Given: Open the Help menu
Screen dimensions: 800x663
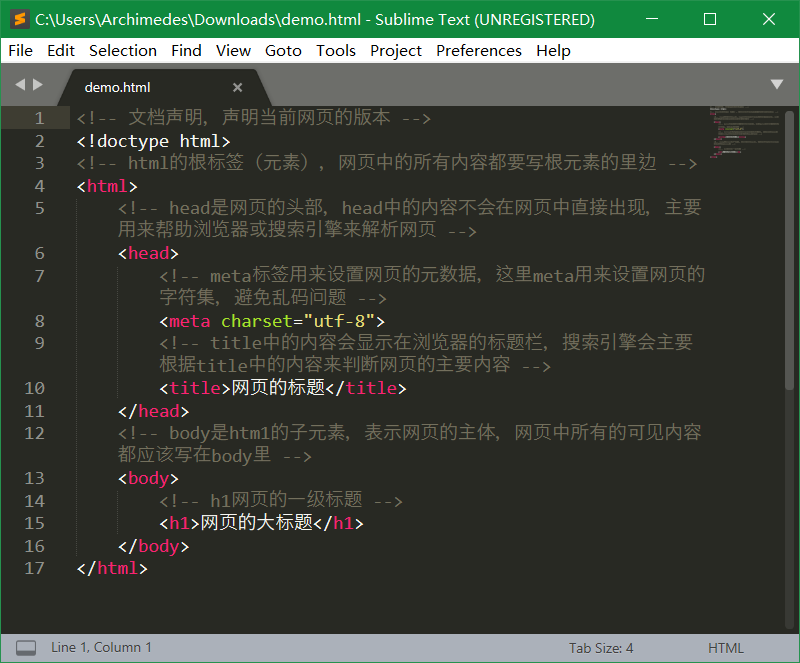Looking at the screenshot, I should coord(553,50).
